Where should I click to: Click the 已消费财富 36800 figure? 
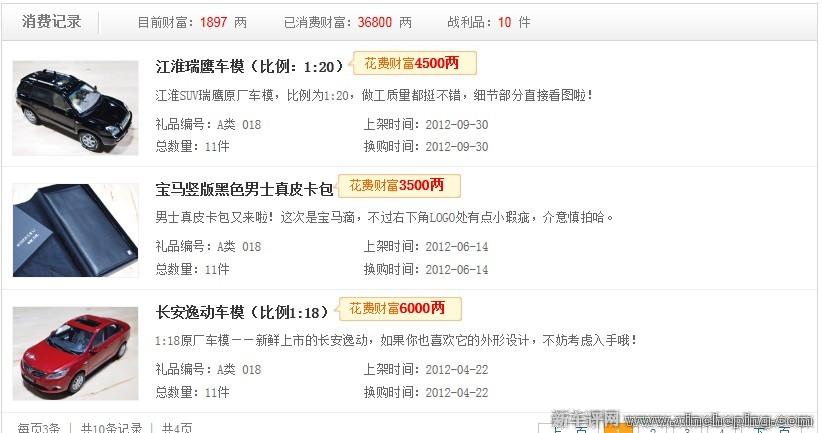(x=374, y=22)
